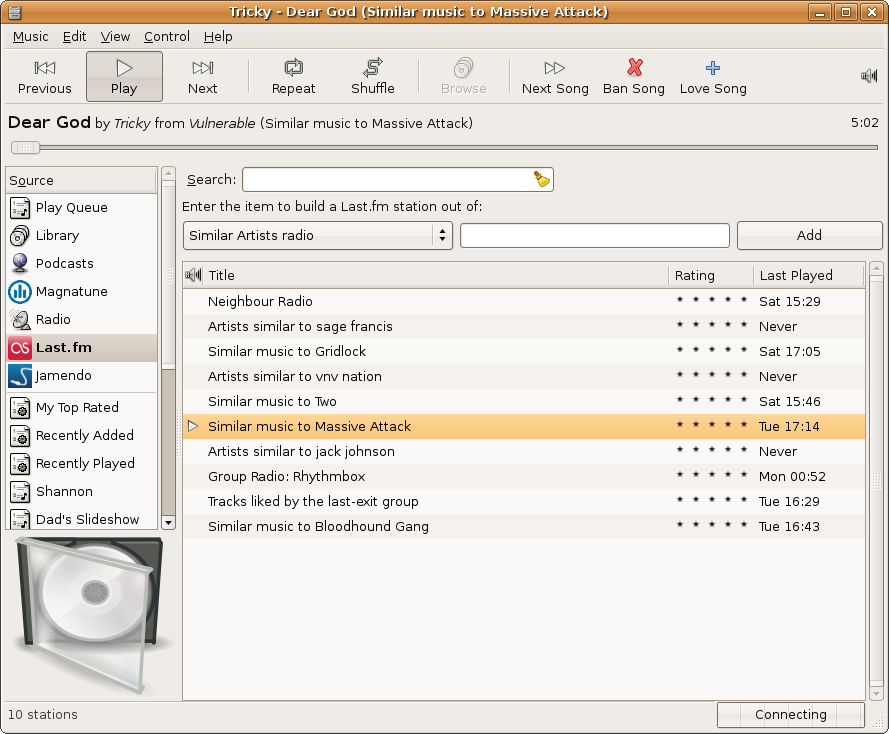Screen dimensions: 889x734
Task: Open the Similar Artists radio dropdown
Action: pyautogui.click(x=318, y=235)
